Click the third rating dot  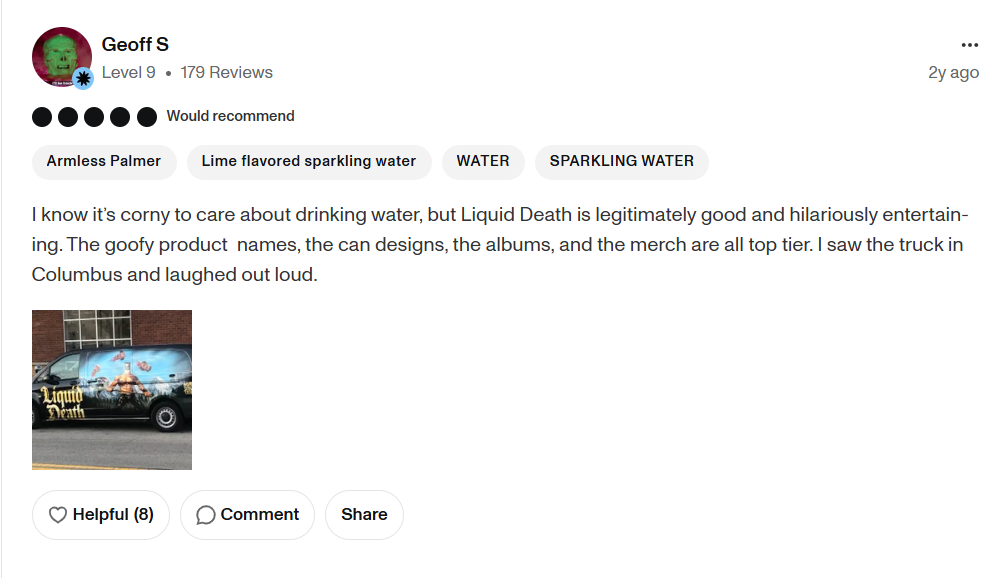coord(95,116)
